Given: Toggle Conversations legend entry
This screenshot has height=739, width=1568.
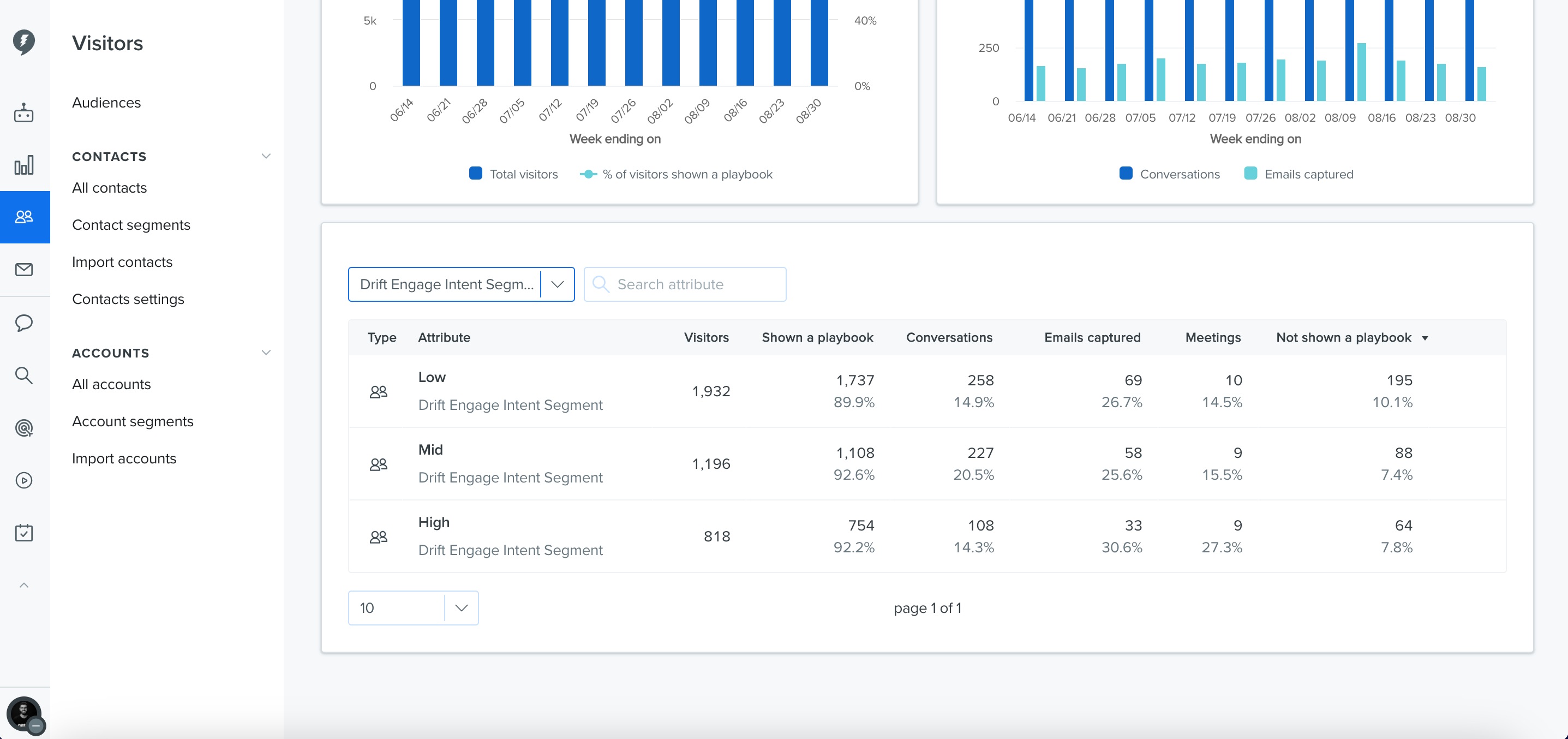Looking at the screenshot, I should point(1169,174).
